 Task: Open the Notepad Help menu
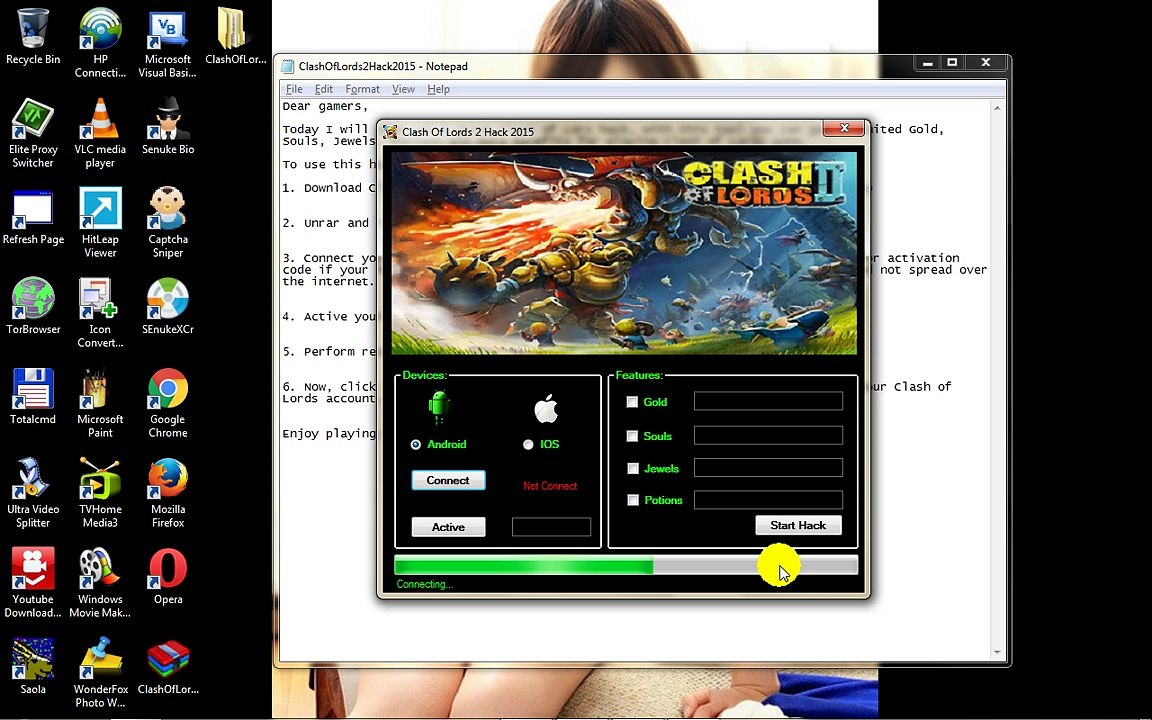point(439,89)
